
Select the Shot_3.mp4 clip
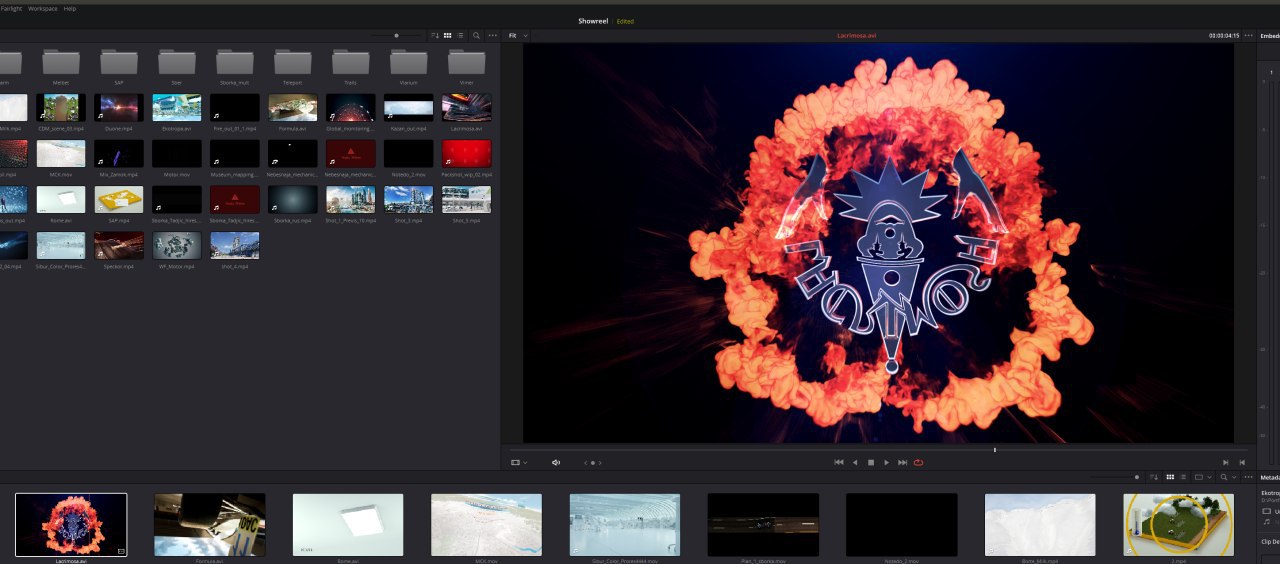click(x=409, y=199)
